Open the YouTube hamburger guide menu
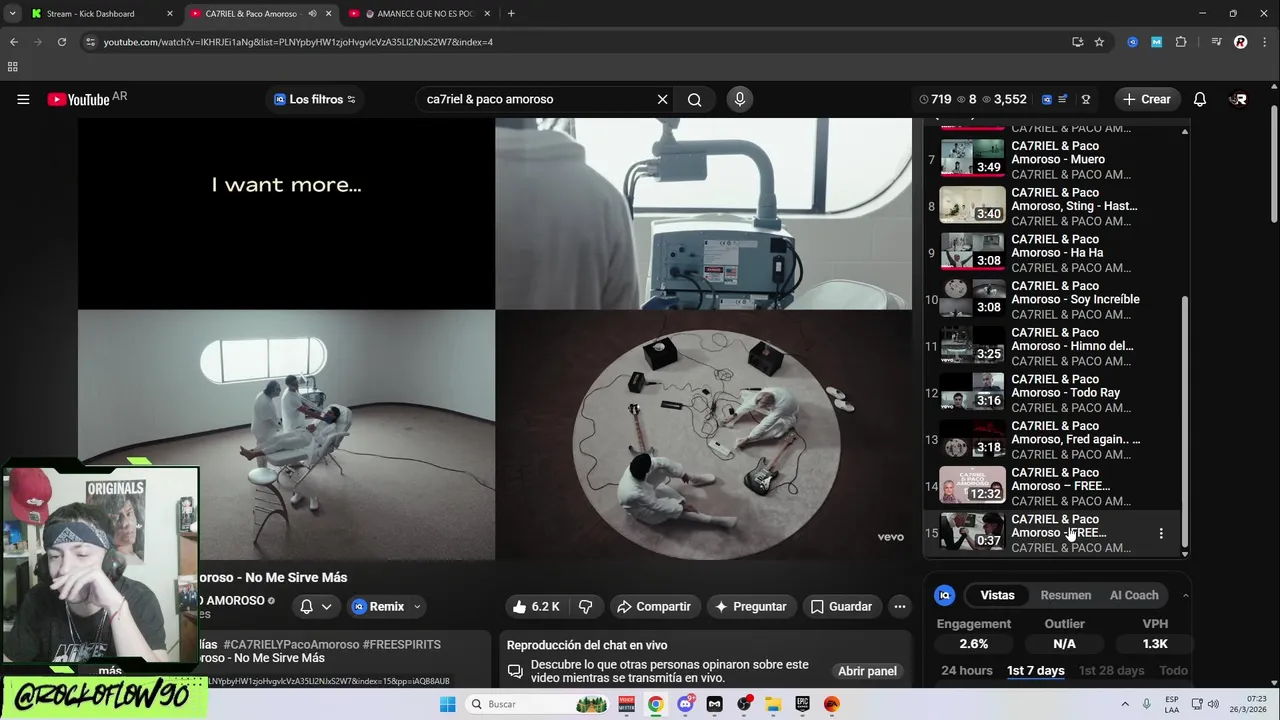1280x720 pixels. click(x=23, y=99)
